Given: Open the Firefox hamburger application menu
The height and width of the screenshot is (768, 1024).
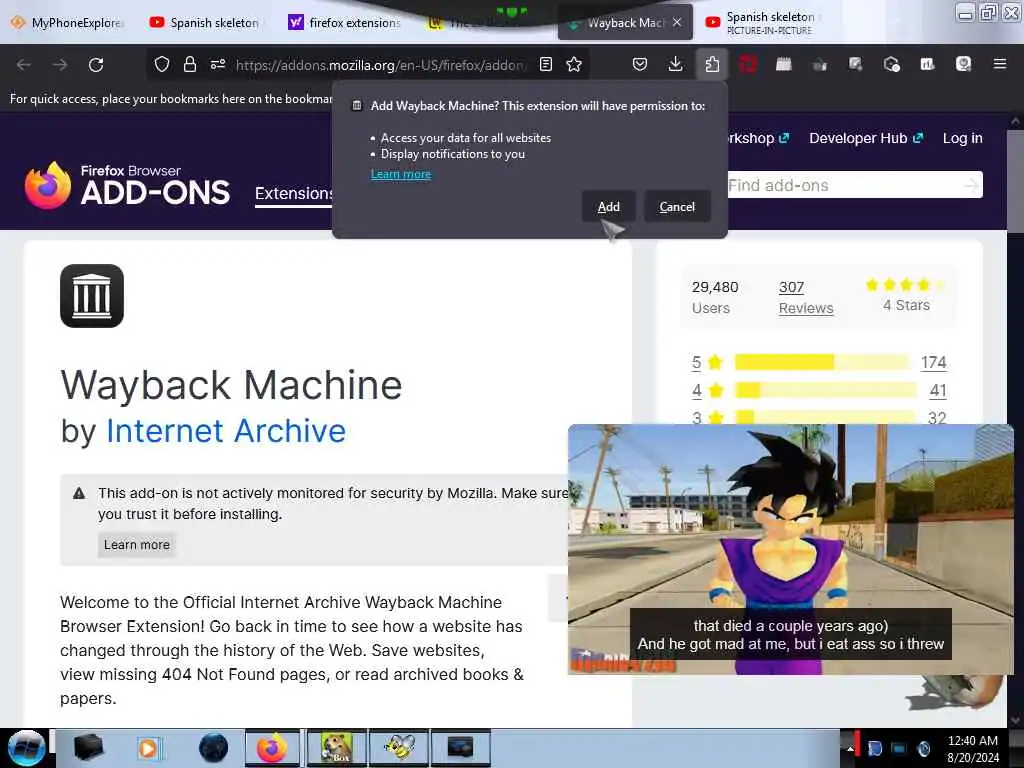Looking at the screenshot, I should 999,64.
